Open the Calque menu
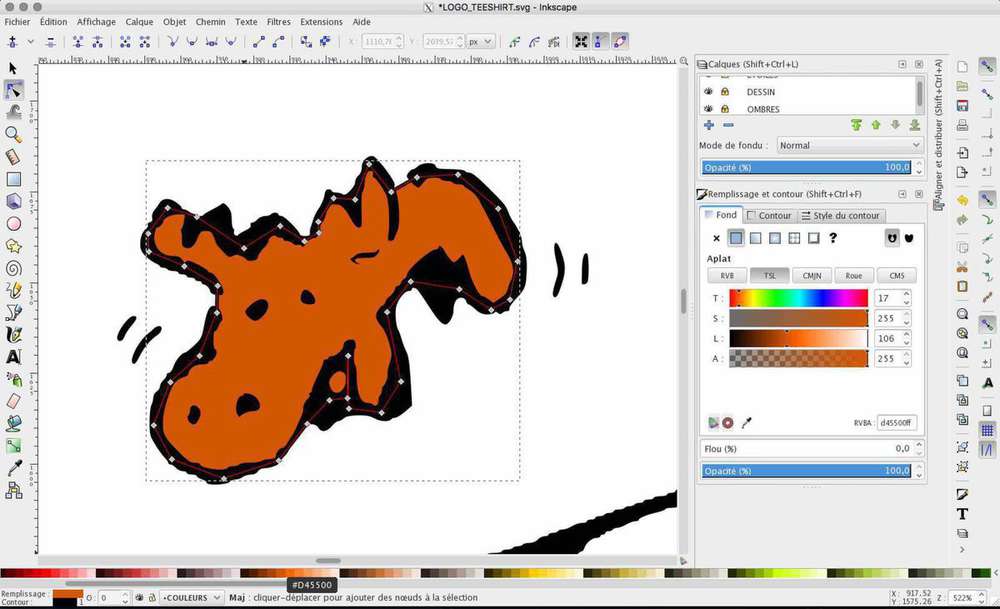Image resolution: width=1000 pixels, height=609 pixels. click(139, 22)
